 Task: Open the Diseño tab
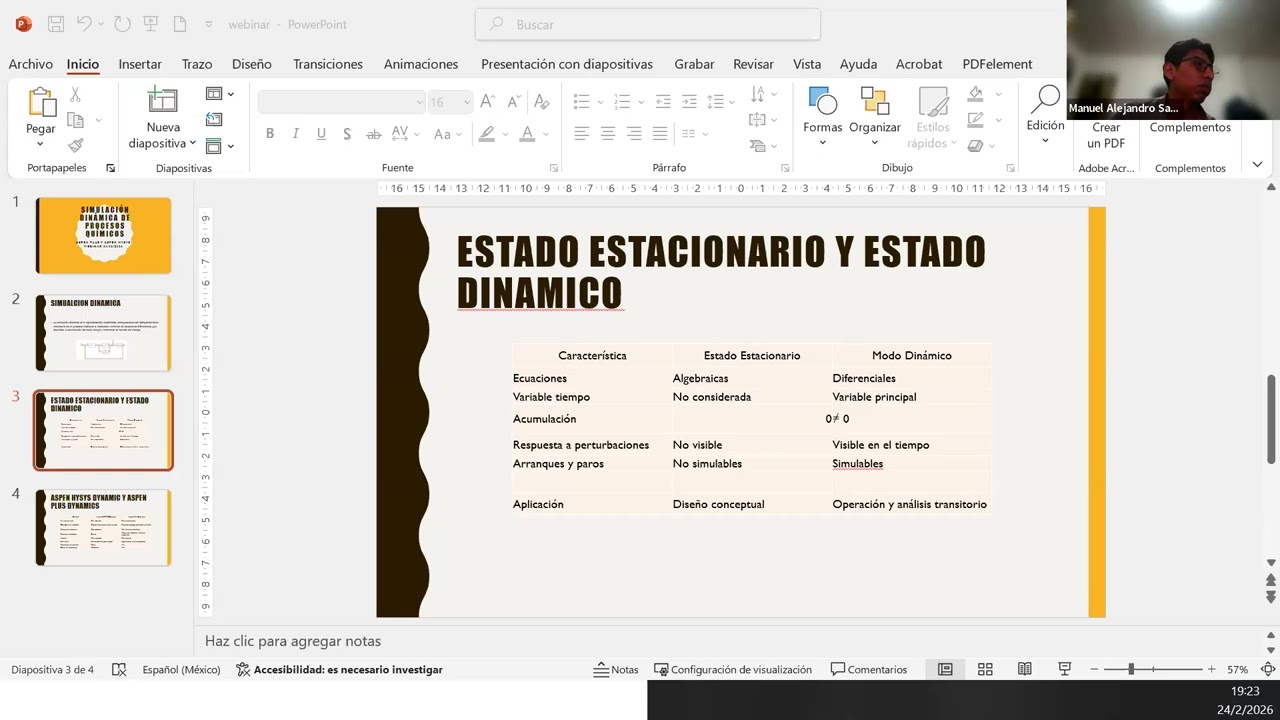252,64
